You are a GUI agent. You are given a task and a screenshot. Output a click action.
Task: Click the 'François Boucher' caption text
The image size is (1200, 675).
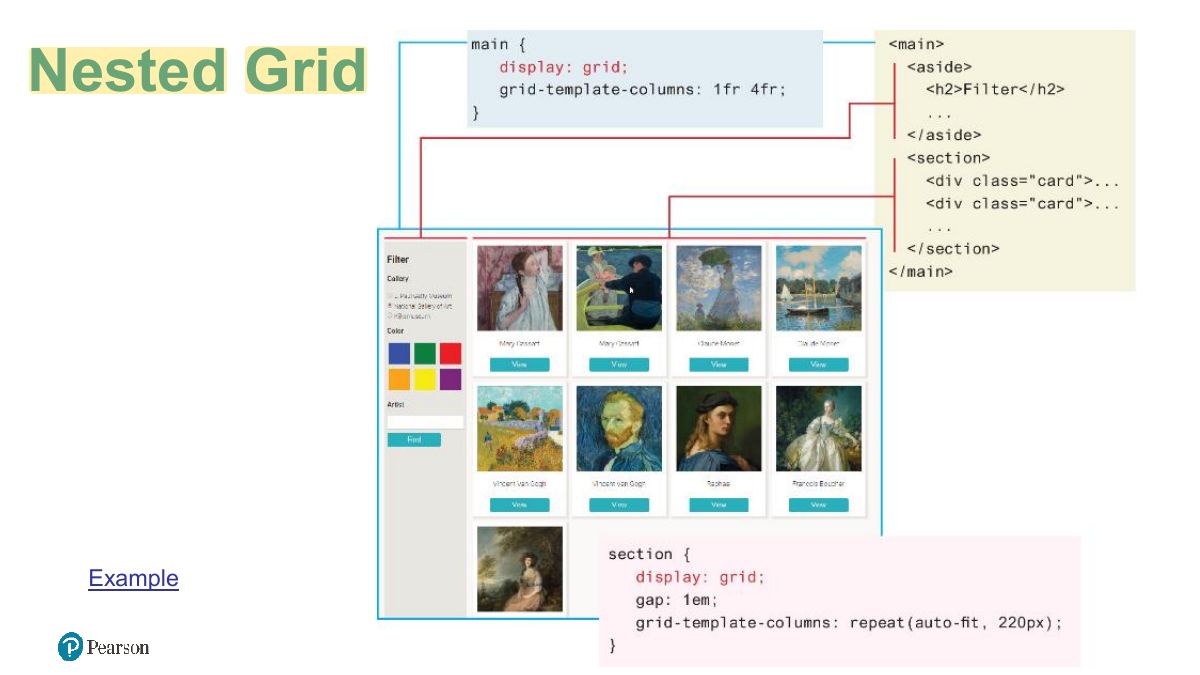click(818, 484)
